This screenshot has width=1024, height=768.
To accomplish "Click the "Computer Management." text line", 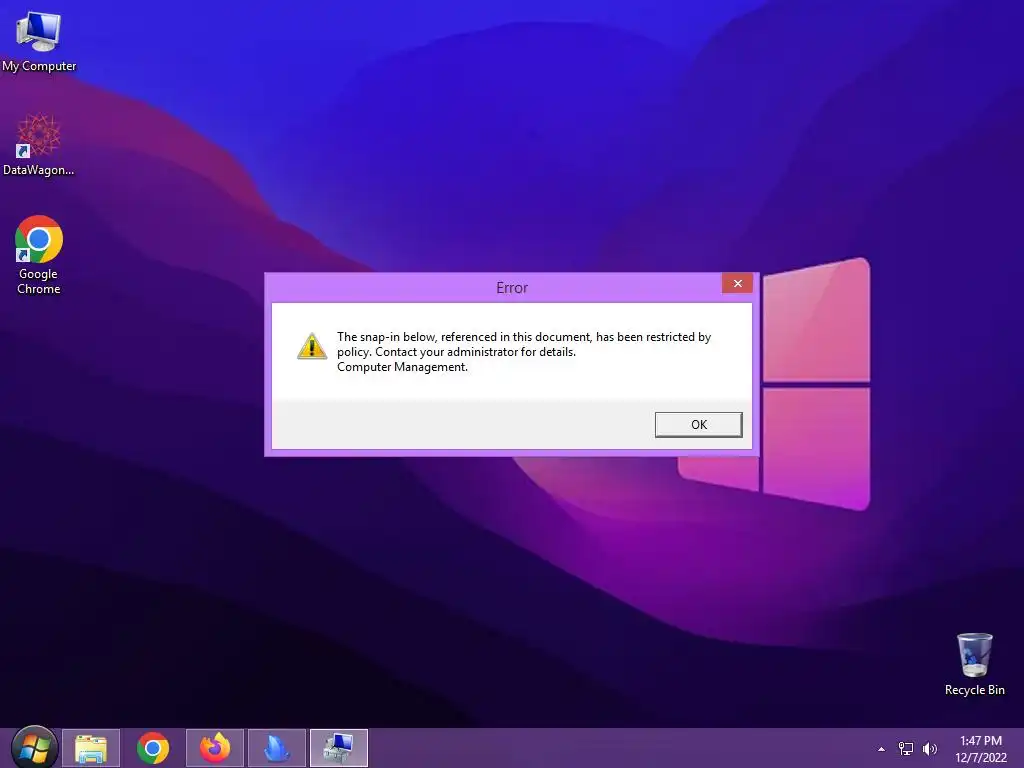I will pyautogui.click(x=402, y=367).
